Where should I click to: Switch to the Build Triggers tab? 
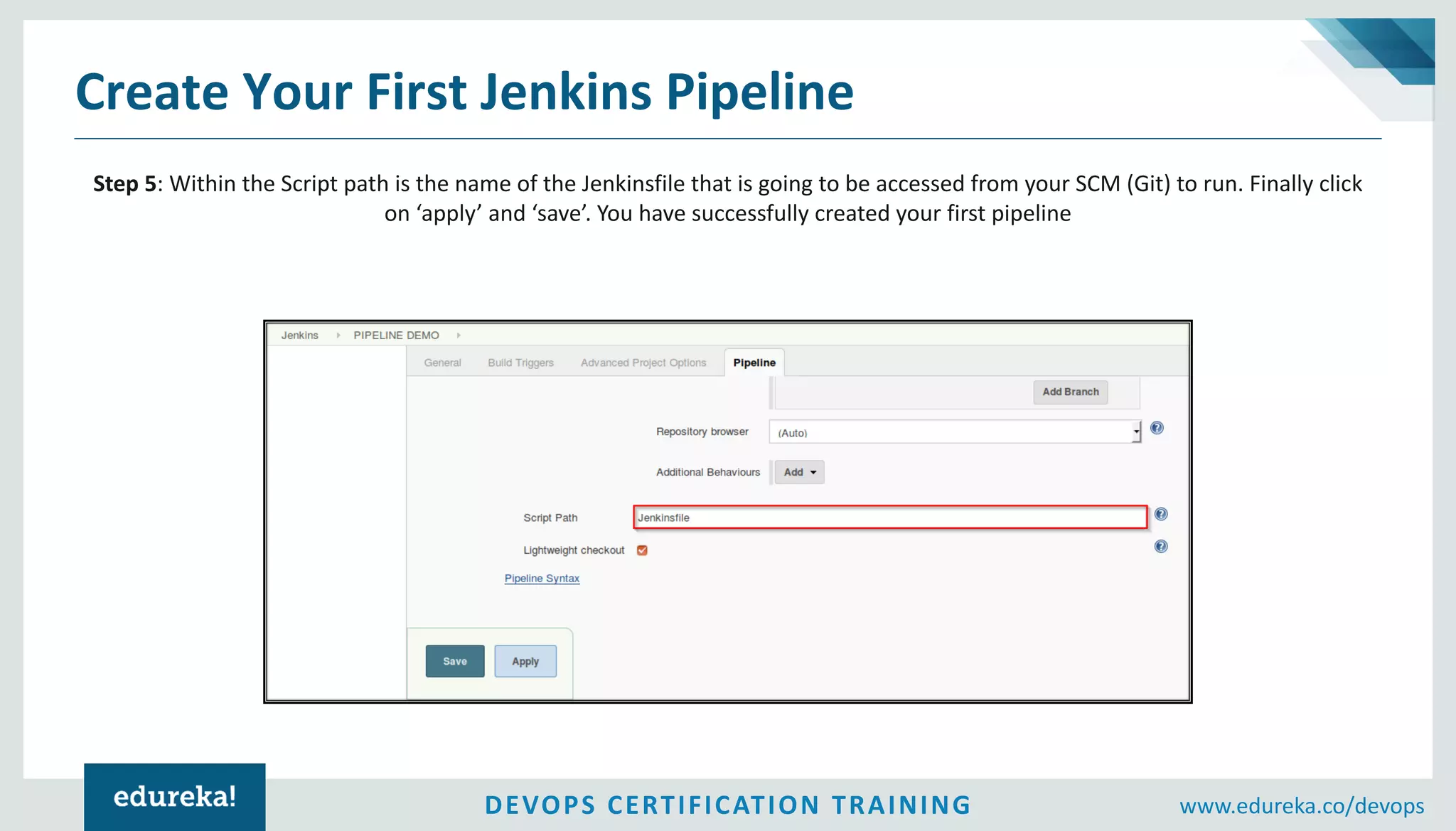pyautogui.click(x=520, y=363)
